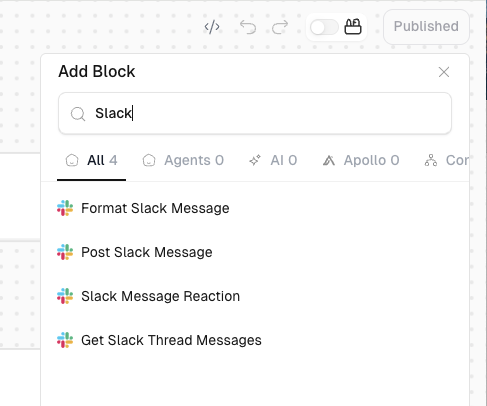Screen dimensions: 487x406
Task: Toggle the switch beside the toolbox icon
Action: click(x=324, y=27)
